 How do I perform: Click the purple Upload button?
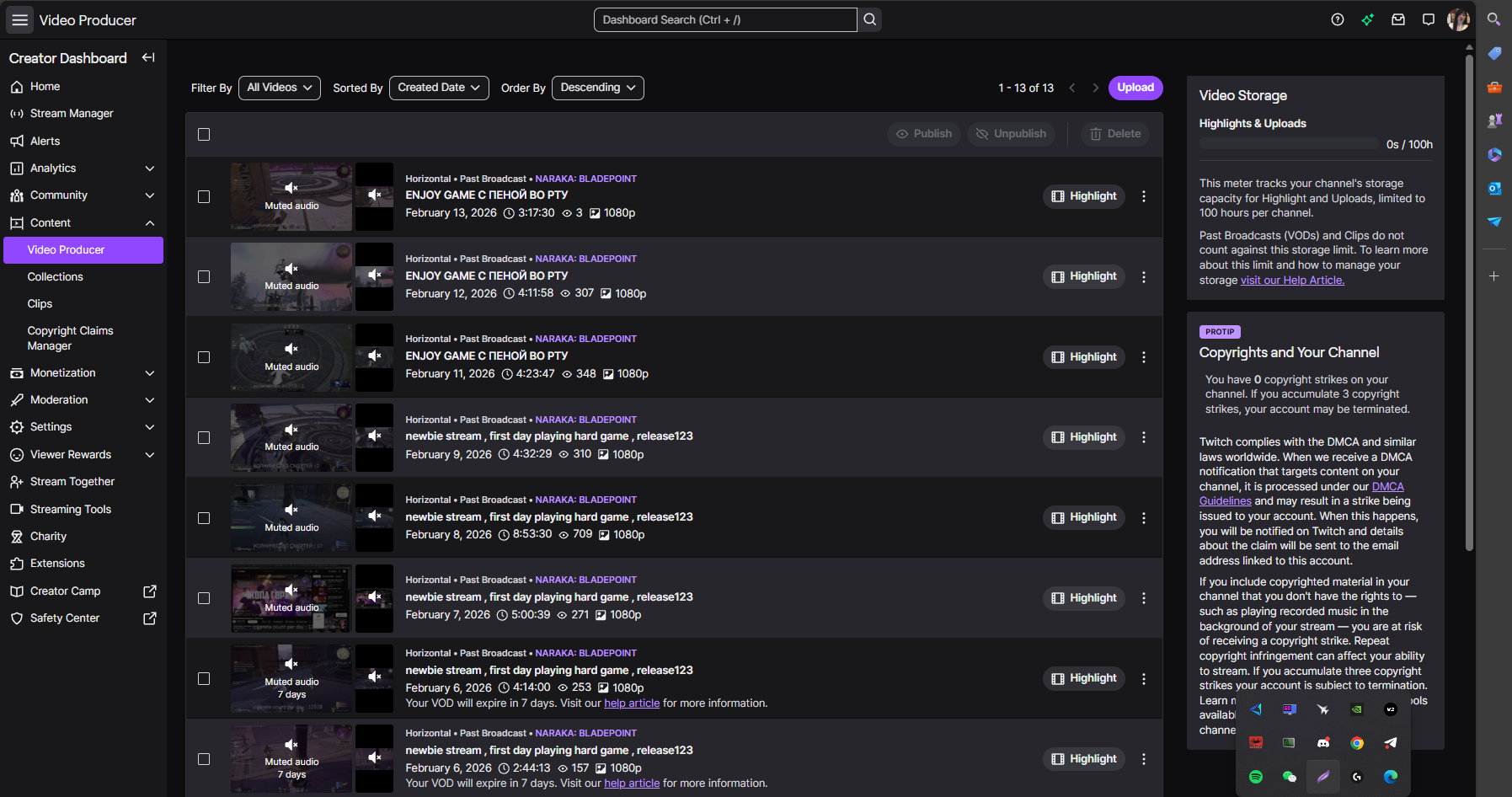(x=1135, y=88)
